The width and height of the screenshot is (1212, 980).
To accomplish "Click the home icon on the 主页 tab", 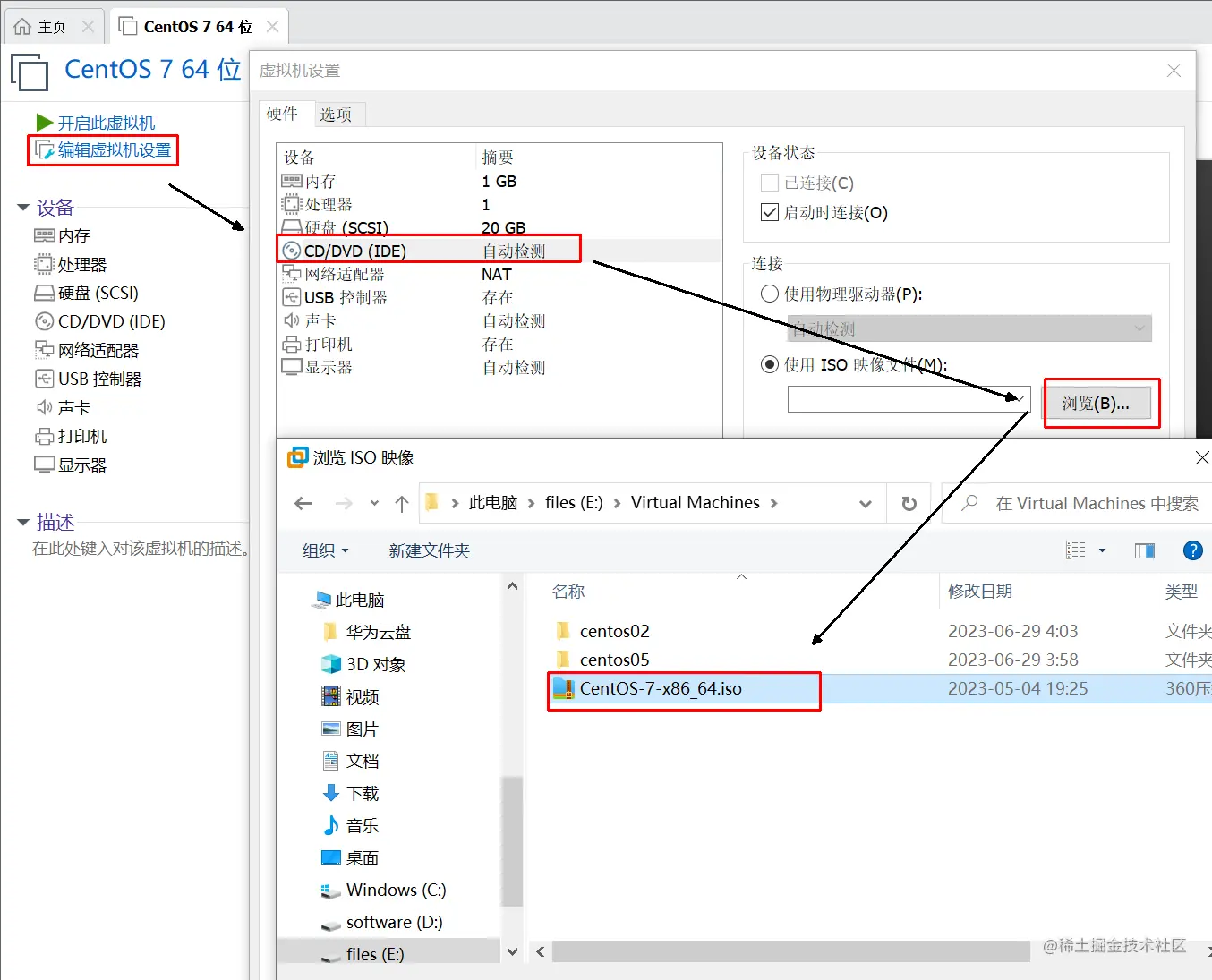I will click(22, 27).
